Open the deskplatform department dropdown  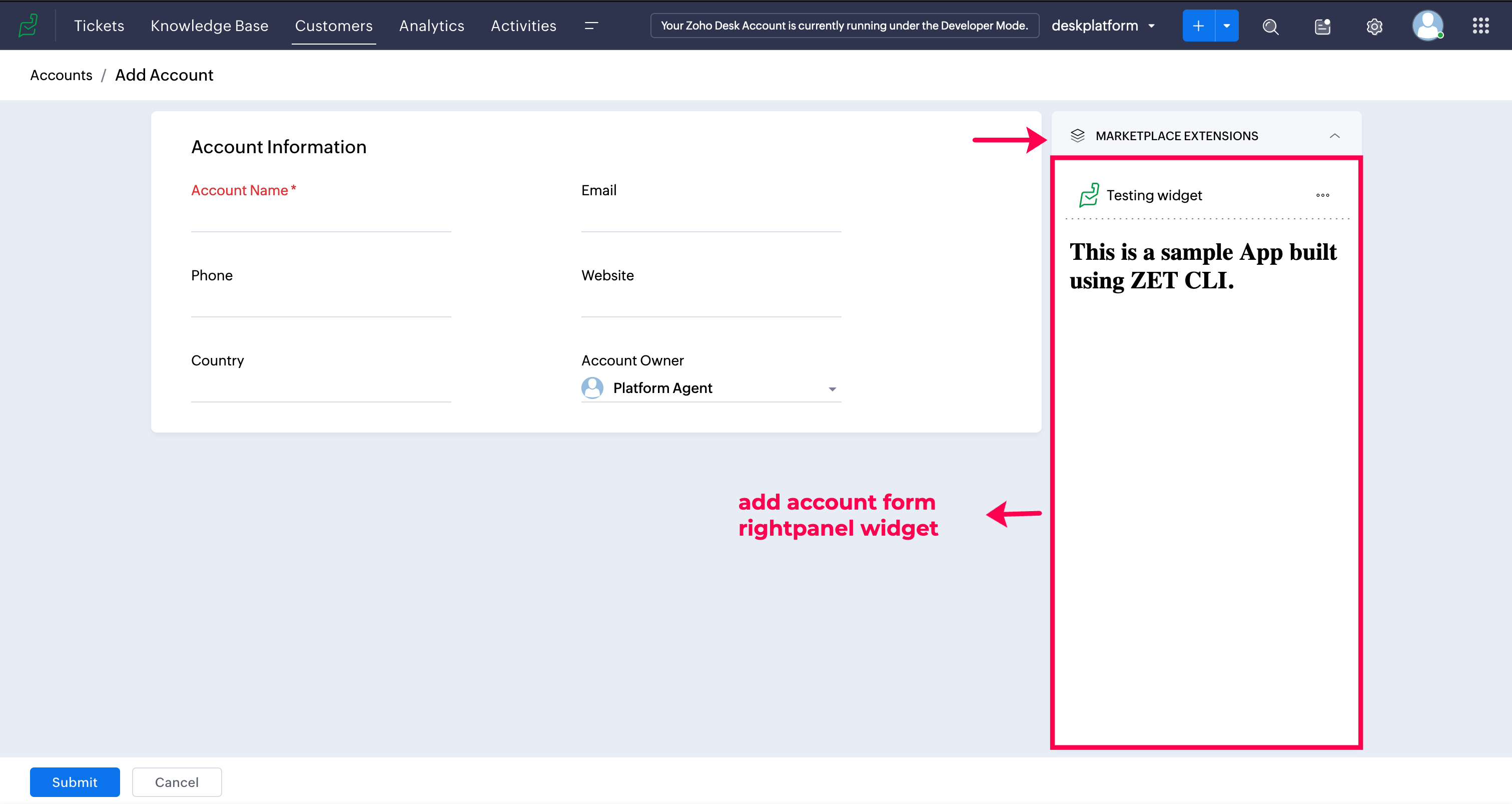[1103, 26]
